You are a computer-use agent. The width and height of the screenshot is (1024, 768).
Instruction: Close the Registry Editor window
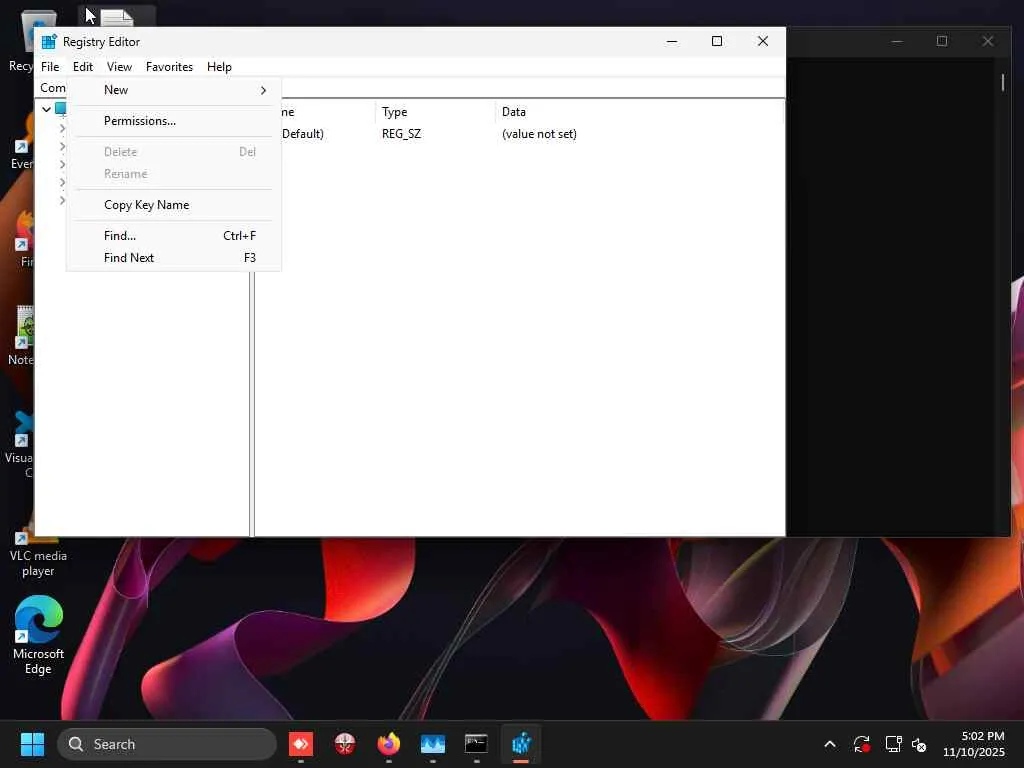(763, 41)
